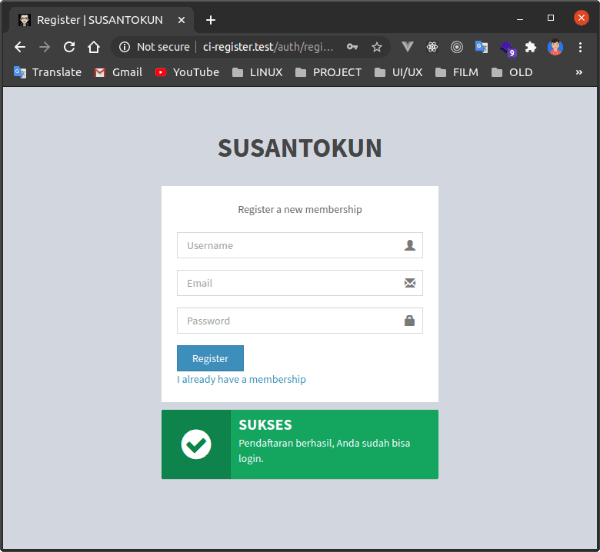Screen dimensions: 600x552
Task: Select the Register | SUSANTOKUN tab
Action: pyautogui.click(x=99, y=20)
